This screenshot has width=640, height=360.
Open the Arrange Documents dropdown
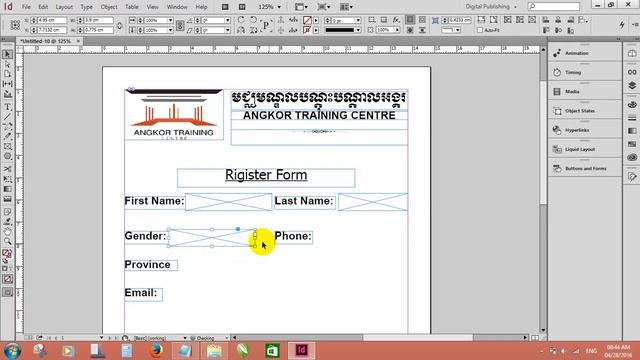click(x=346, y=7)
